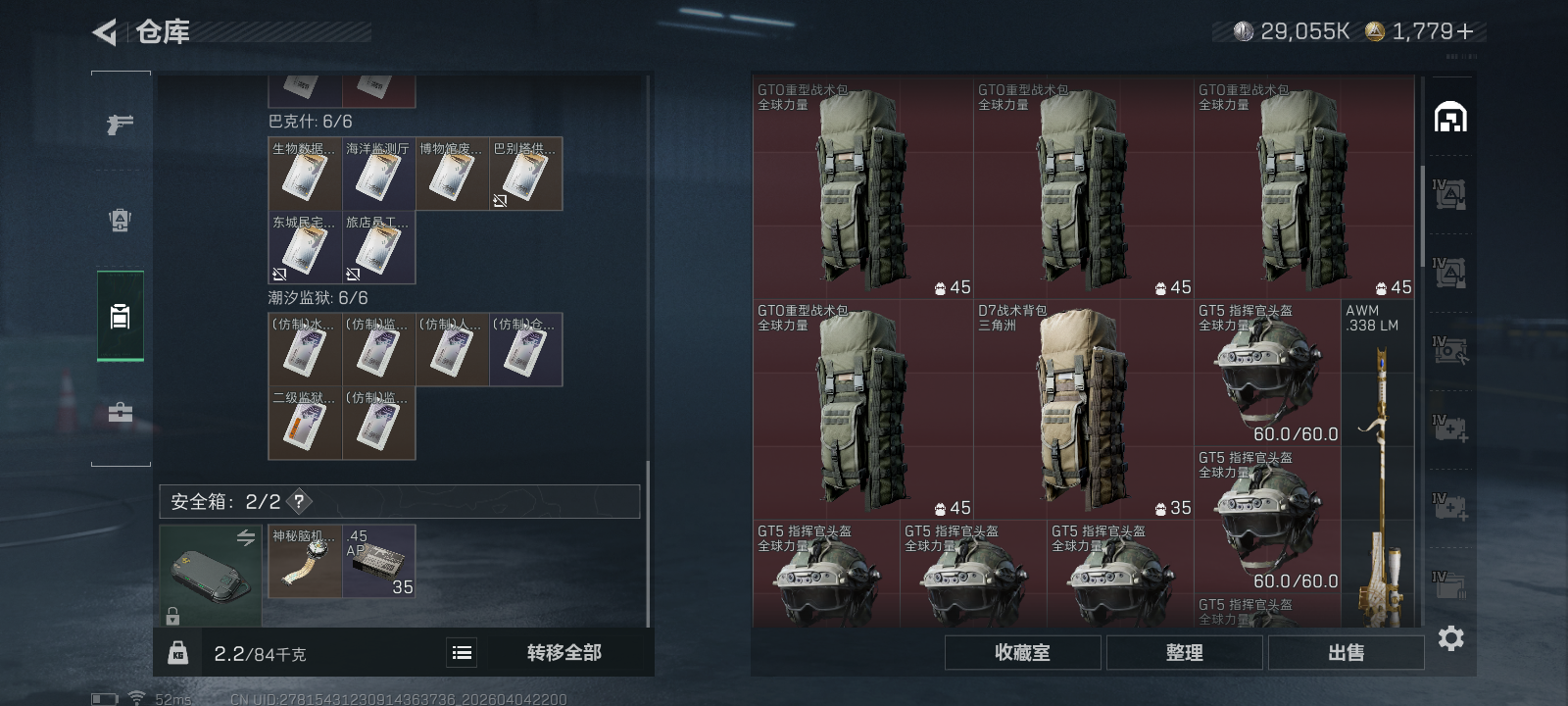This screenshot has width=1568, height=706.
Task: Switch to the highlighted backpack sidebar tab
Action: coord(120,316)
